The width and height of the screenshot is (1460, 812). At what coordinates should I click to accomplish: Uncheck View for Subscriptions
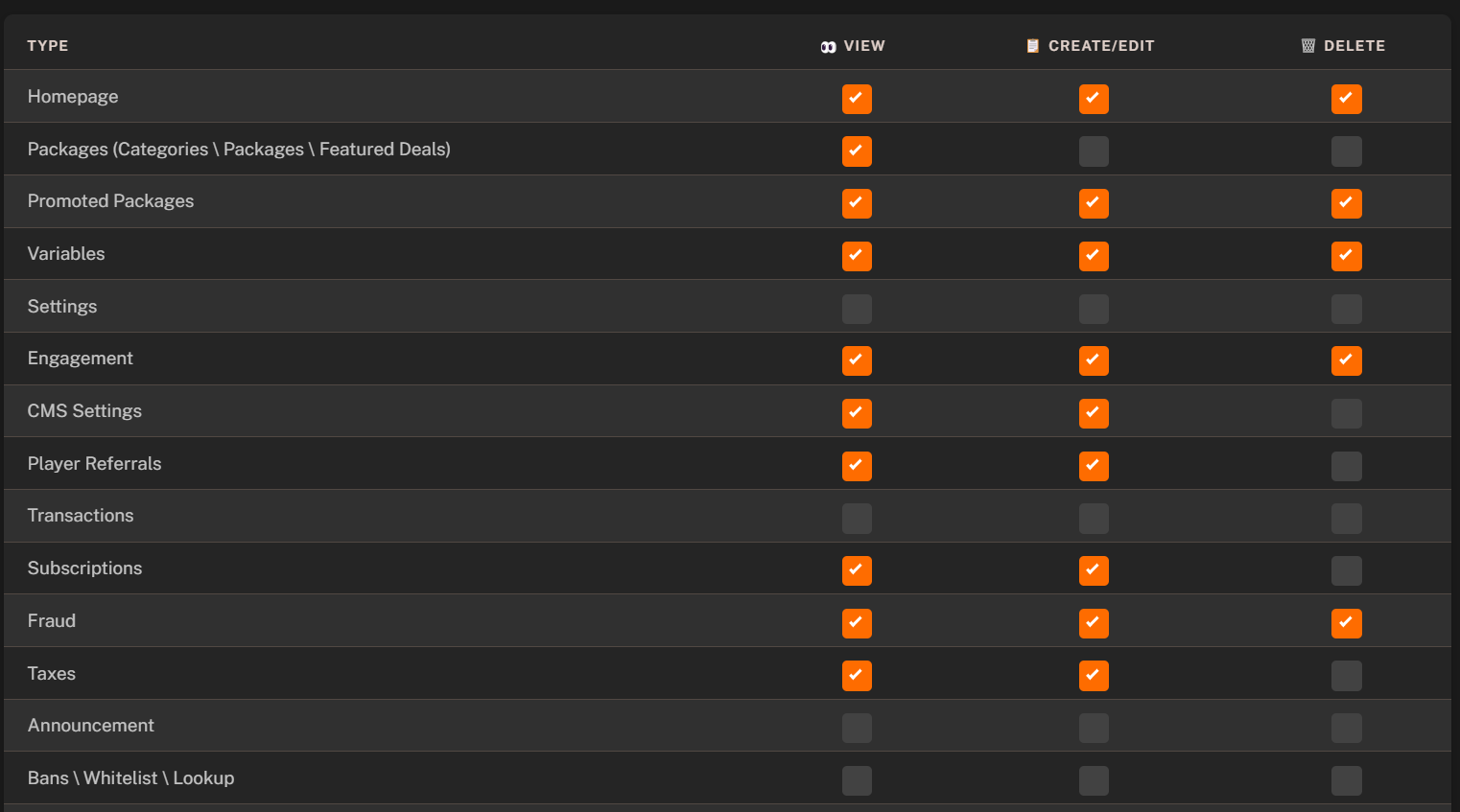coord(857,570)
